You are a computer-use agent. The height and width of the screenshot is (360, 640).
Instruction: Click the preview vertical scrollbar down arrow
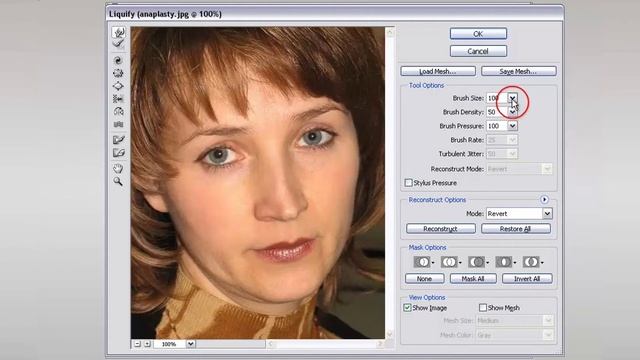[390, 334]
